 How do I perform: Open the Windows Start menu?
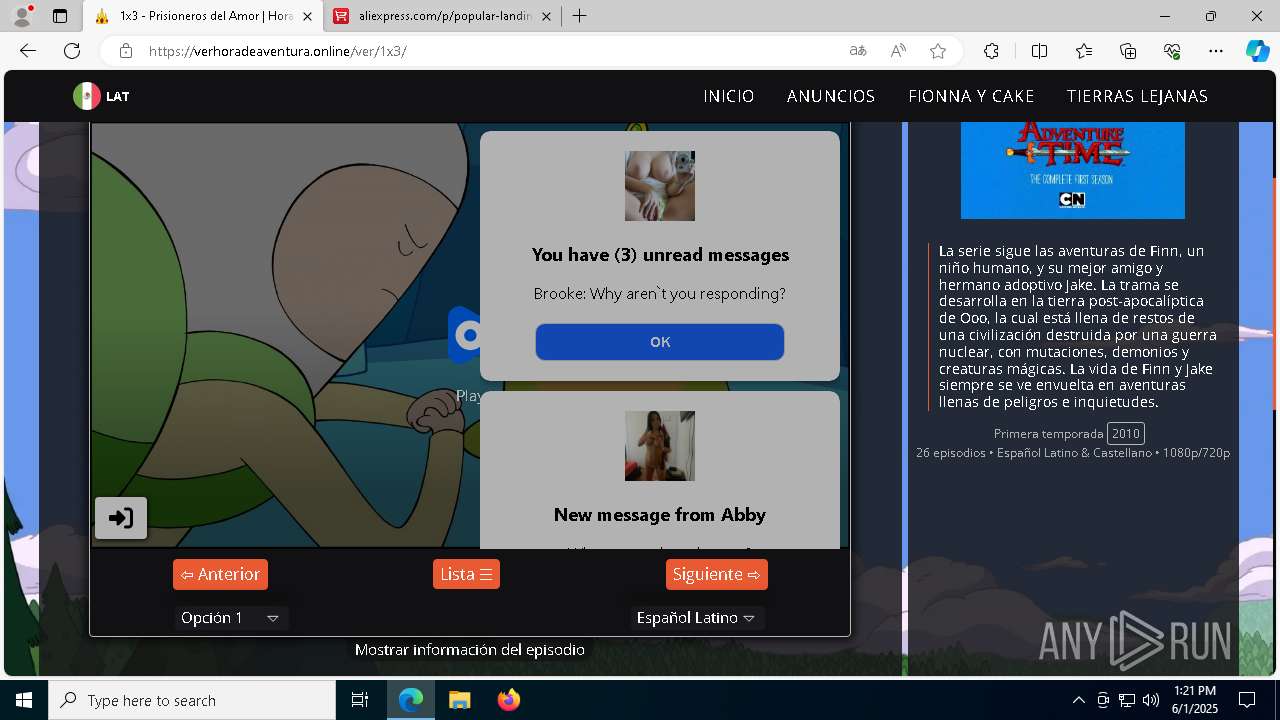click(x=24, y=700)
